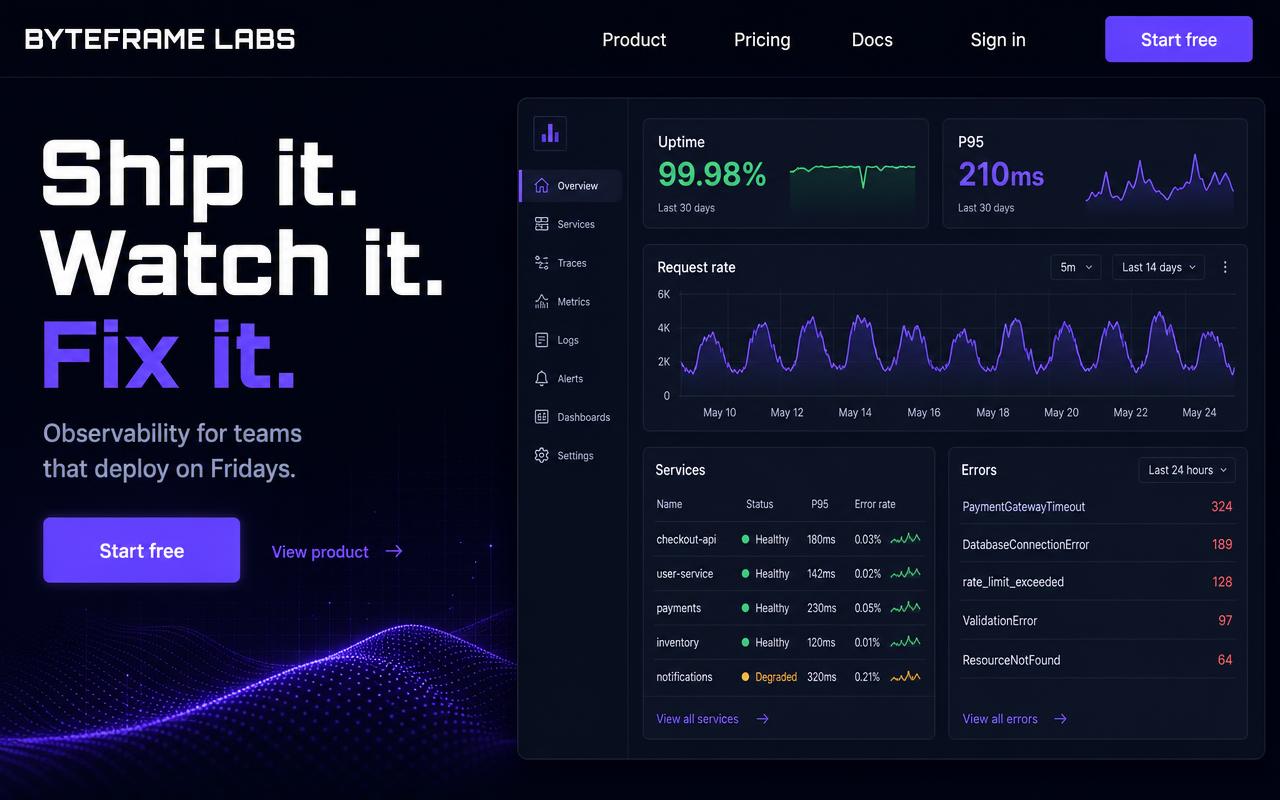This screenshot has width=1280, height=800.
Task: Click the BYTEFRAME LABS logo
Action: click(160, 39)
